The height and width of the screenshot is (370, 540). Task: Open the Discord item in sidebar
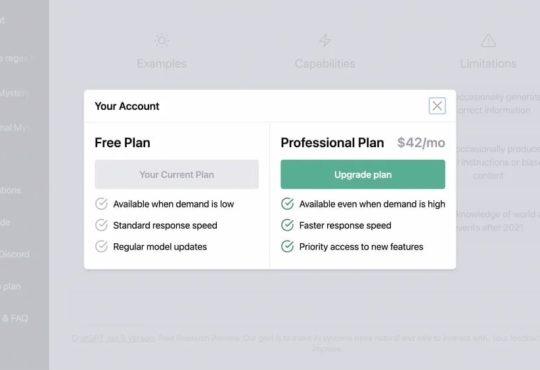point(15,254)
